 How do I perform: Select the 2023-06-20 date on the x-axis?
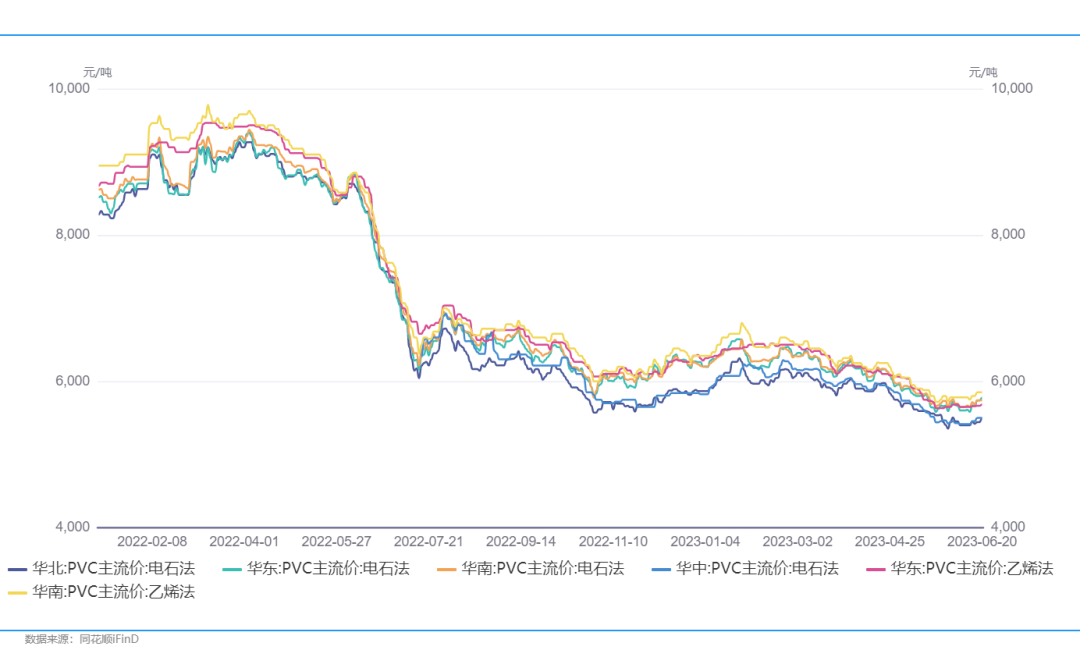pyautogui.click(x=981, y=541)
